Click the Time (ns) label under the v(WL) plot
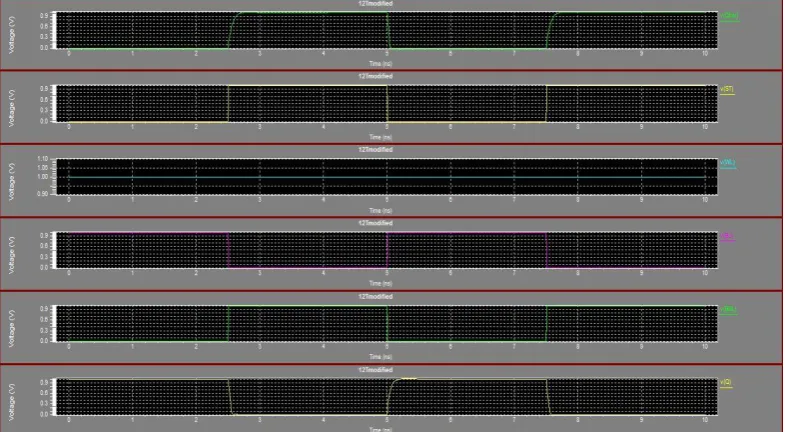The width and height of the screenshot is (785, 432). point(380,211)
